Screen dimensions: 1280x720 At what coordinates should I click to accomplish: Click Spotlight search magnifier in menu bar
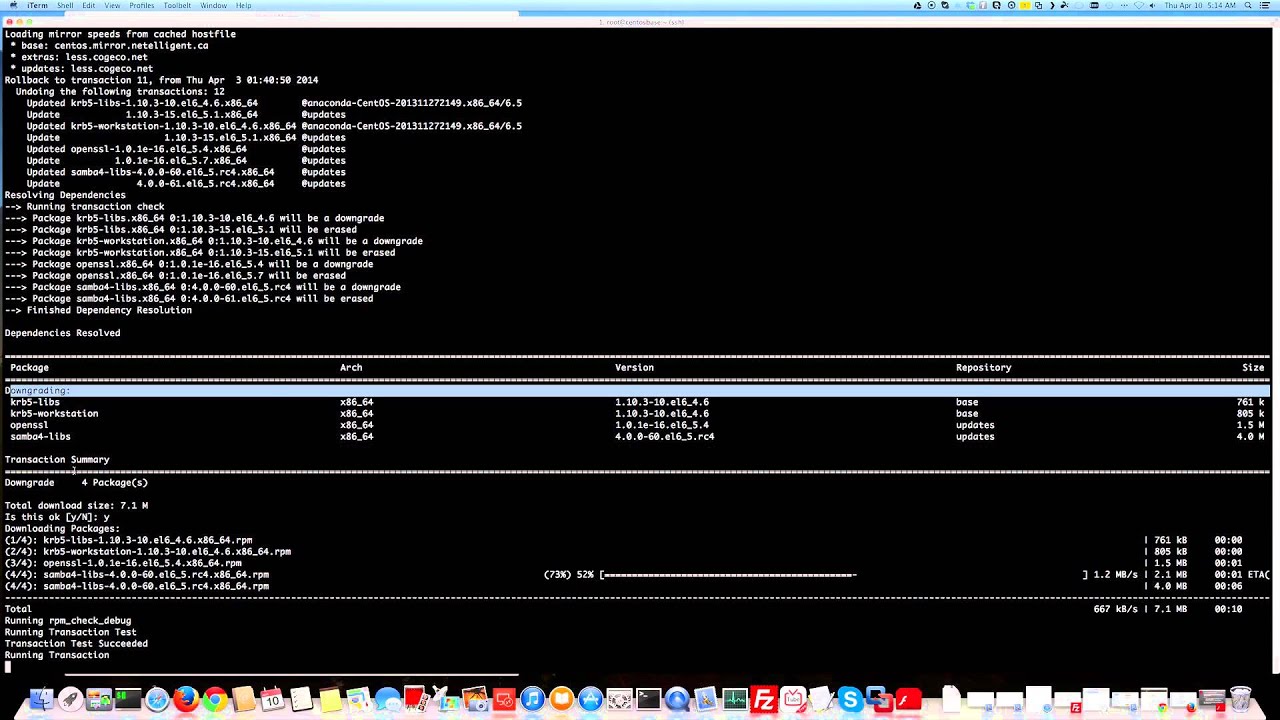point(1248,5)
